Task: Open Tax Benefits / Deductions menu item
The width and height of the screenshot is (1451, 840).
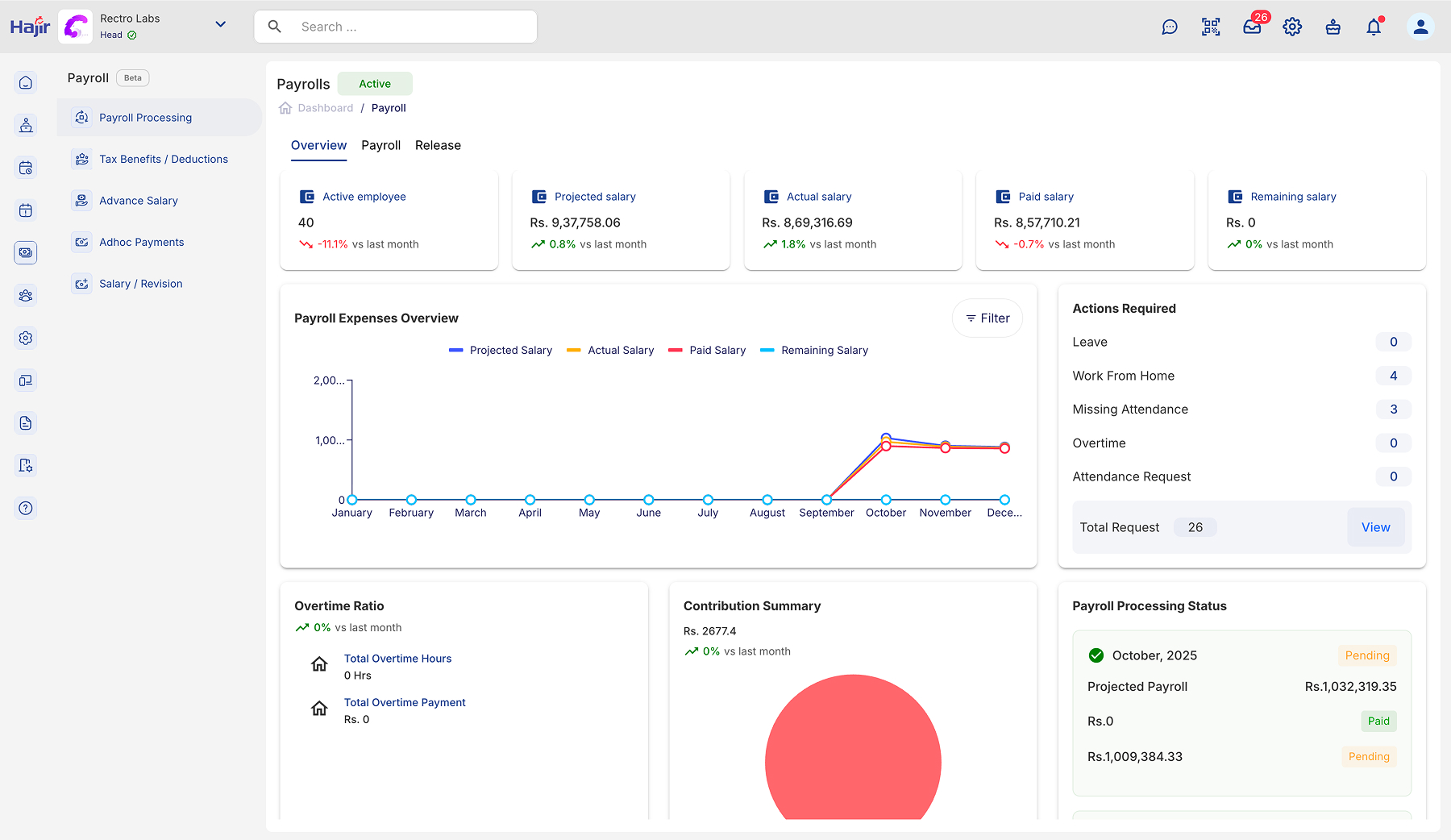Action: (163, 160)
